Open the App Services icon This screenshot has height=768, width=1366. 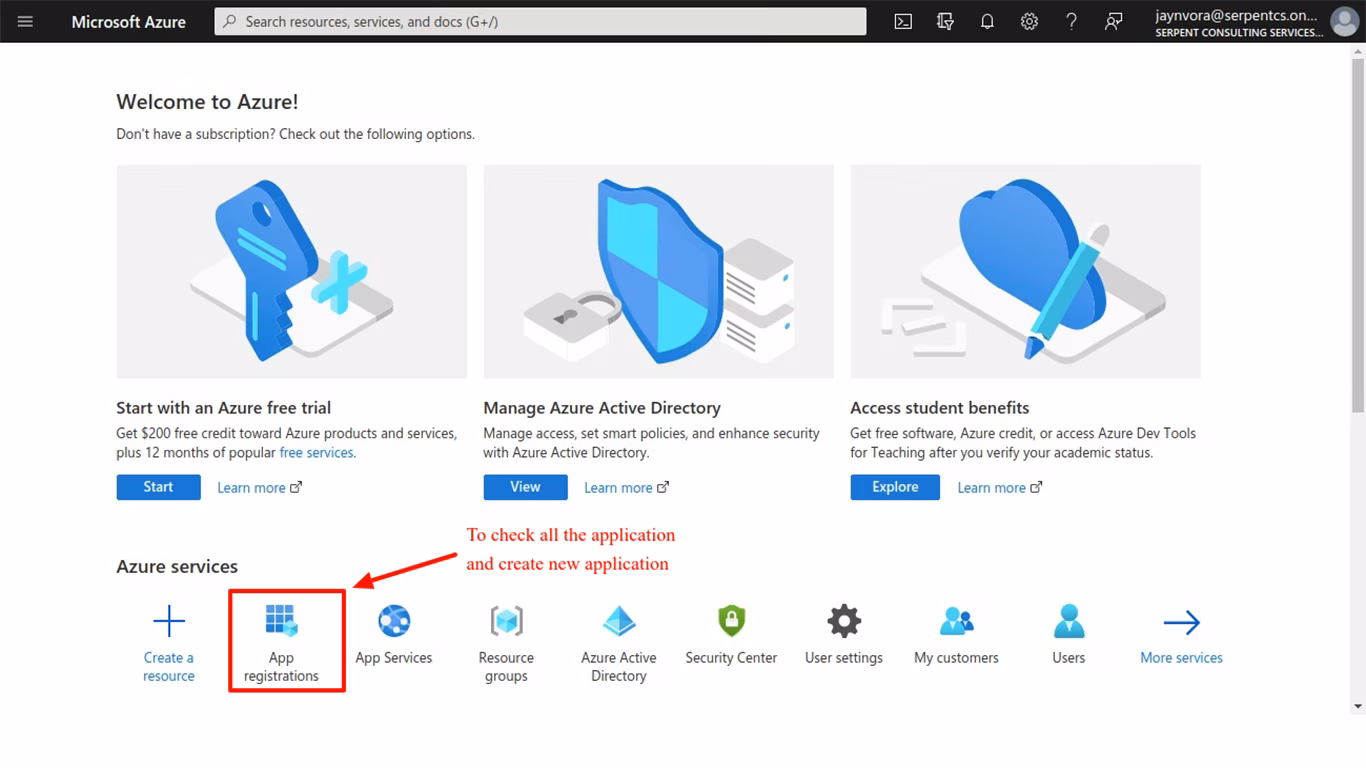(394, 621)
